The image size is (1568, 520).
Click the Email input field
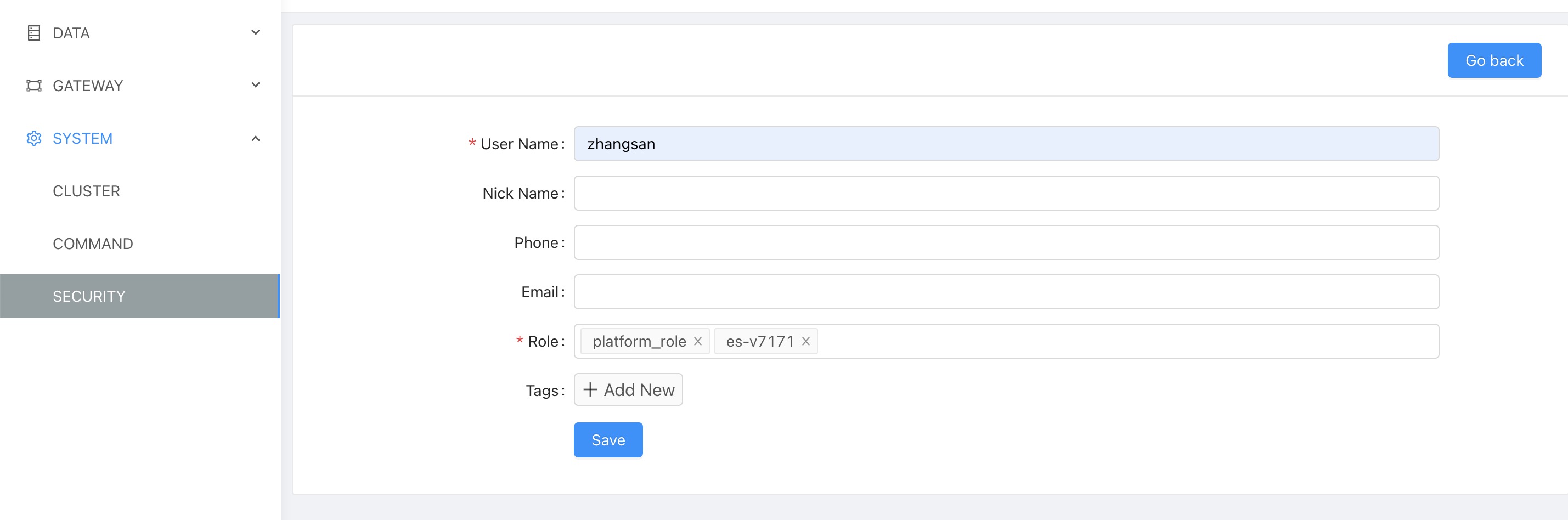(x=1005, y=292)
